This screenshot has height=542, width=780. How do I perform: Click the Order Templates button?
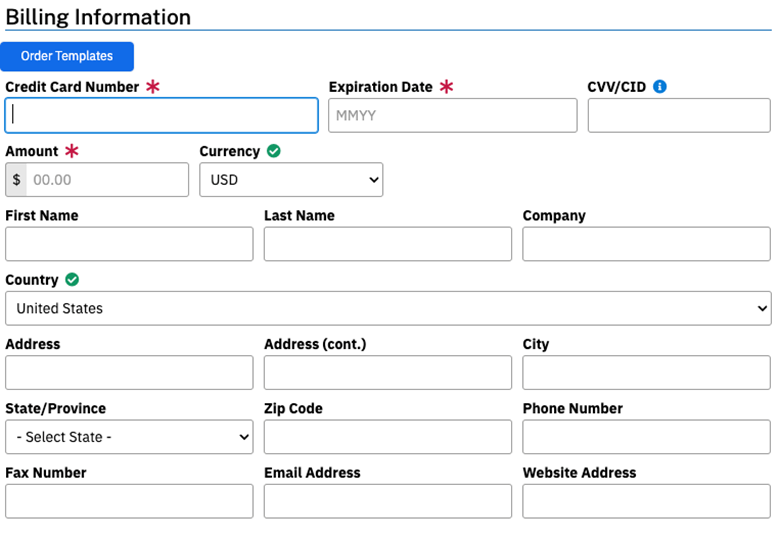tap(67, 56)
